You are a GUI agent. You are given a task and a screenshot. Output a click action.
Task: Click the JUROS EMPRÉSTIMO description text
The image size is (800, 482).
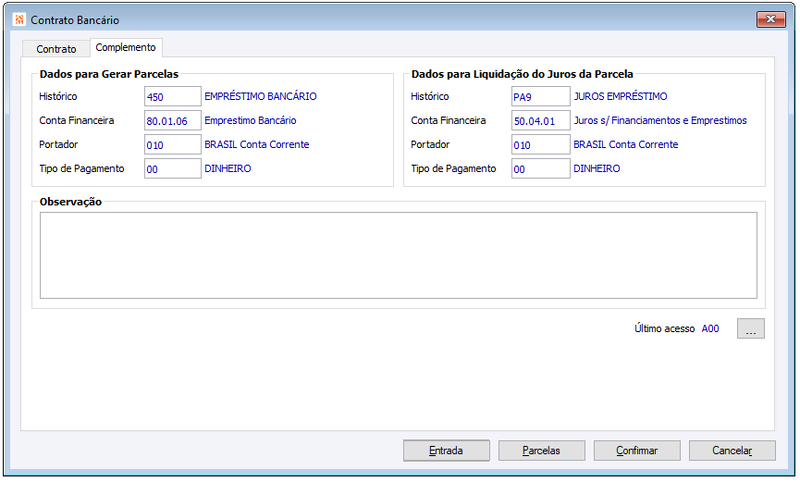620,96
